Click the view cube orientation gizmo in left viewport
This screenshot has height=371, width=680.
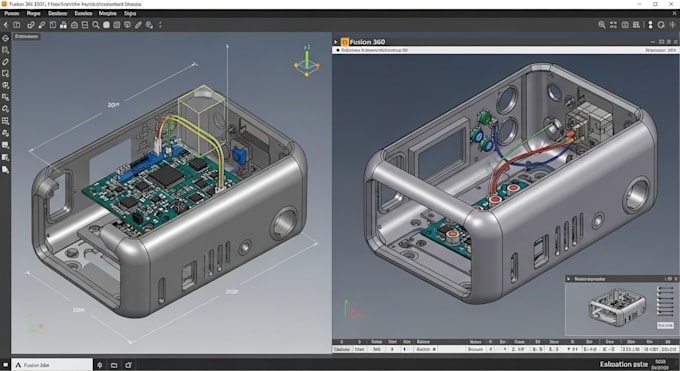coord(307,61)
